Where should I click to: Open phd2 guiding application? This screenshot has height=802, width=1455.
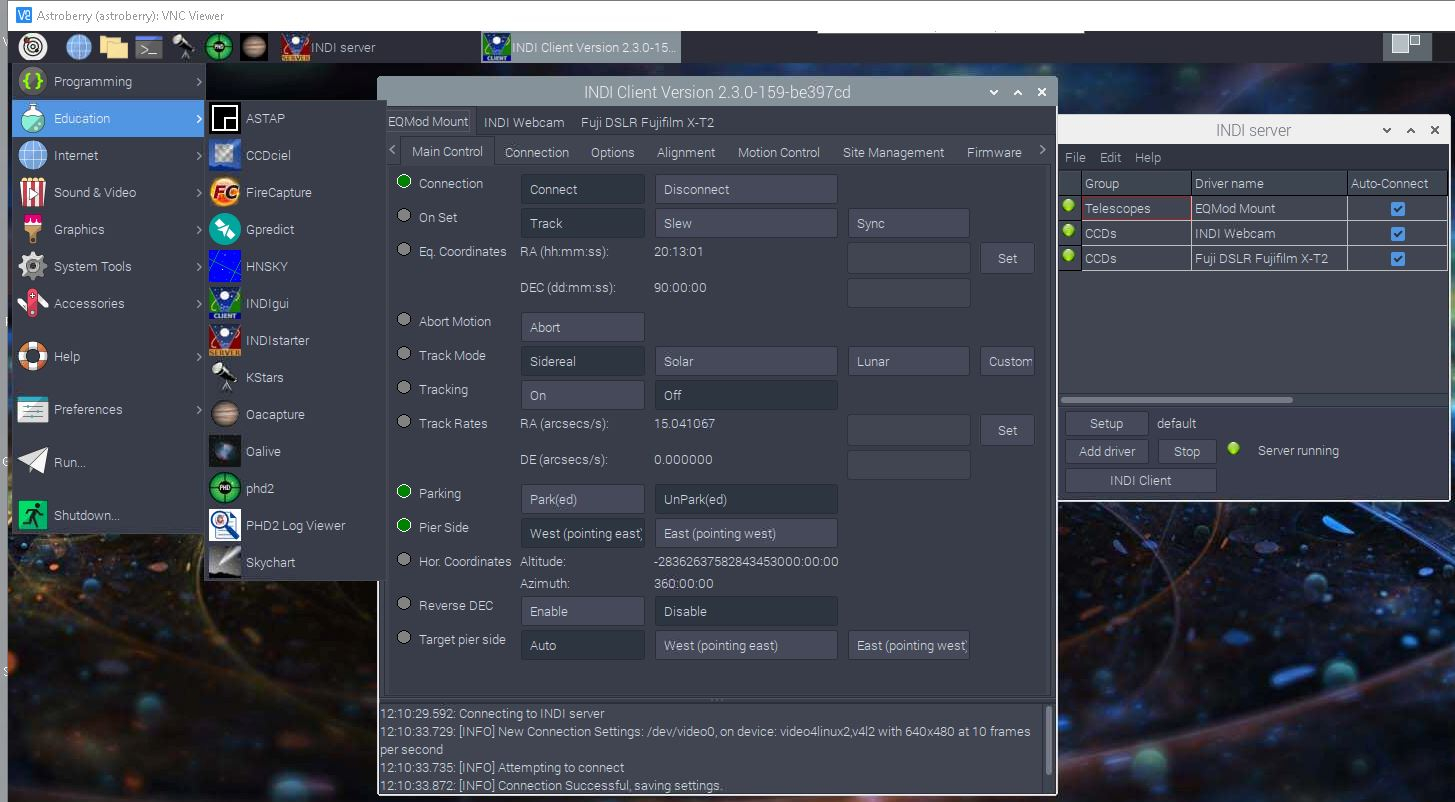point(295,488)
